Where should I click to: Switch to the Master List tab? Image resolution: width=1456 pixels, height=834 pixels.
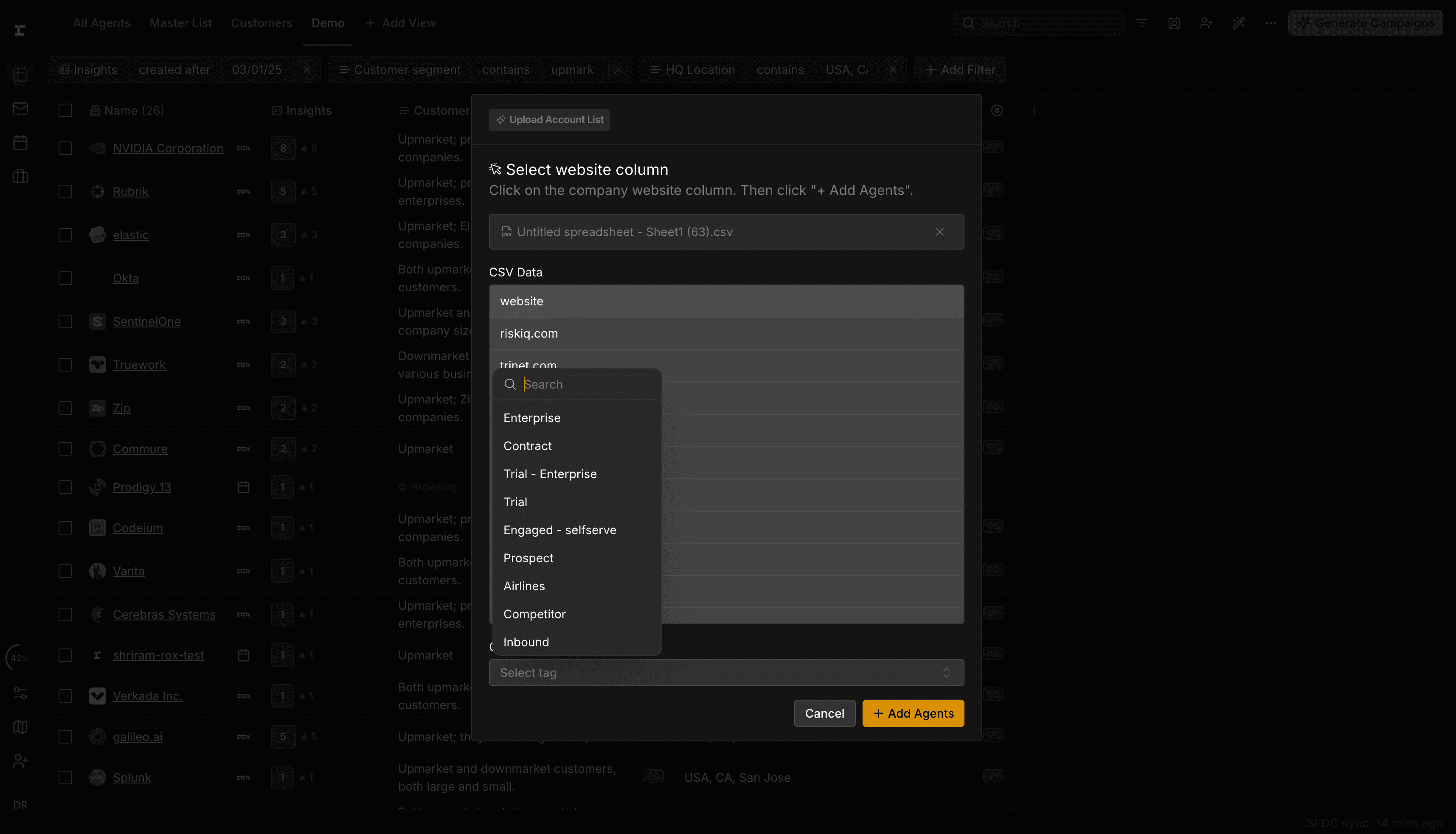(180, 23)
